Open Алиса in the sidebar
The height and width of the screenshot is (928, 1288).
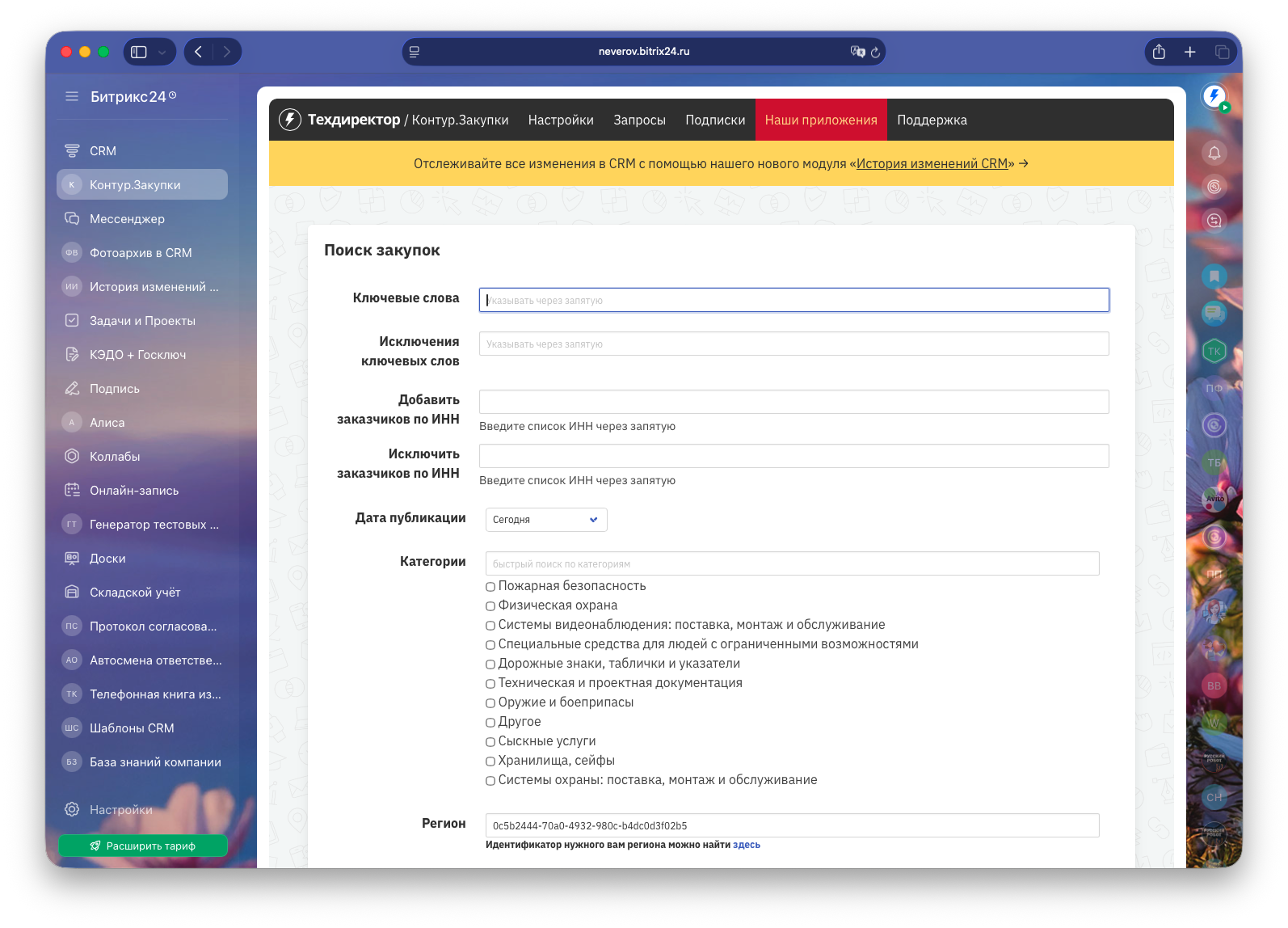coord(142,423)
